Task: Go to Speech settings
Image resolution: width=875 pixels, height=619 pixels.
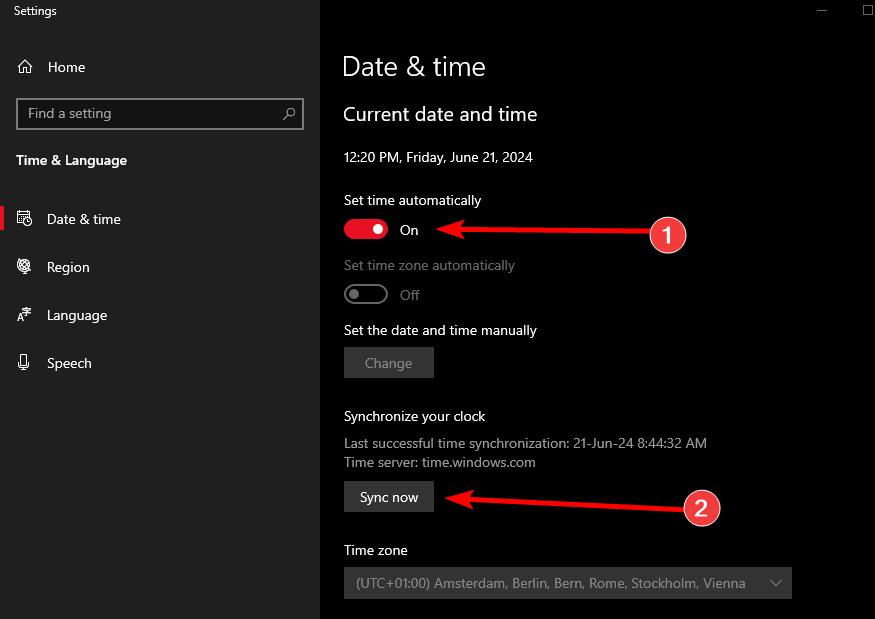Action: click(70, 363)
